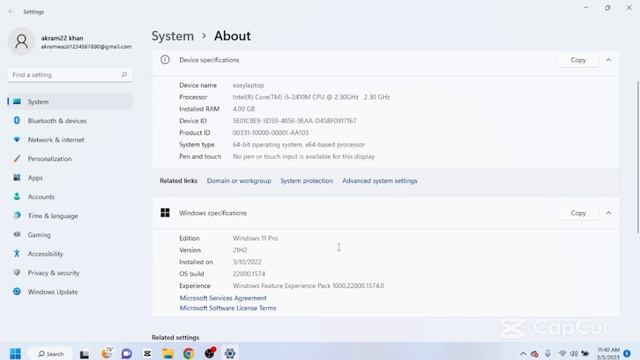Click the Pen and touch value text
Viewport: 640px width, 360px height.
tap(303, 157)
